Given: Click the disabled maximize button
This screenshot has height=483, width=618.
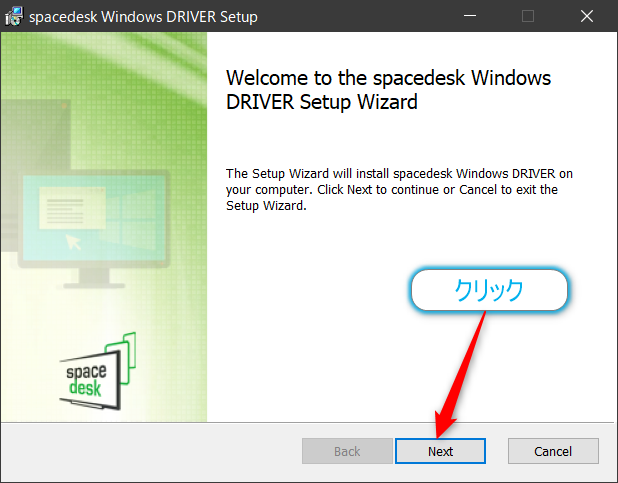Looking at the screenshot, I should [x=528, y=16].
